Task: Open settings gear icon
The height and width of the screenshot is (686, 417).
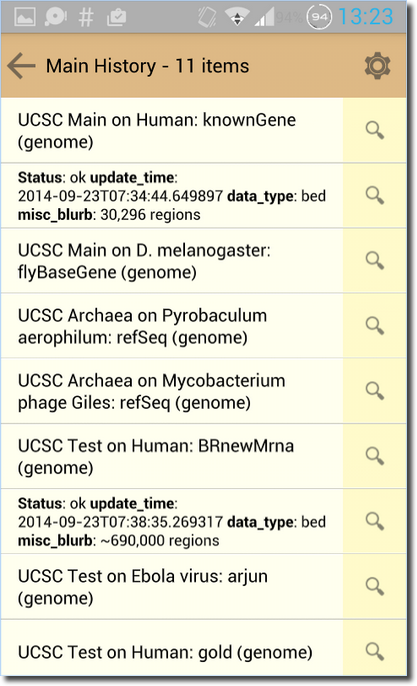Action: point(377,66)
